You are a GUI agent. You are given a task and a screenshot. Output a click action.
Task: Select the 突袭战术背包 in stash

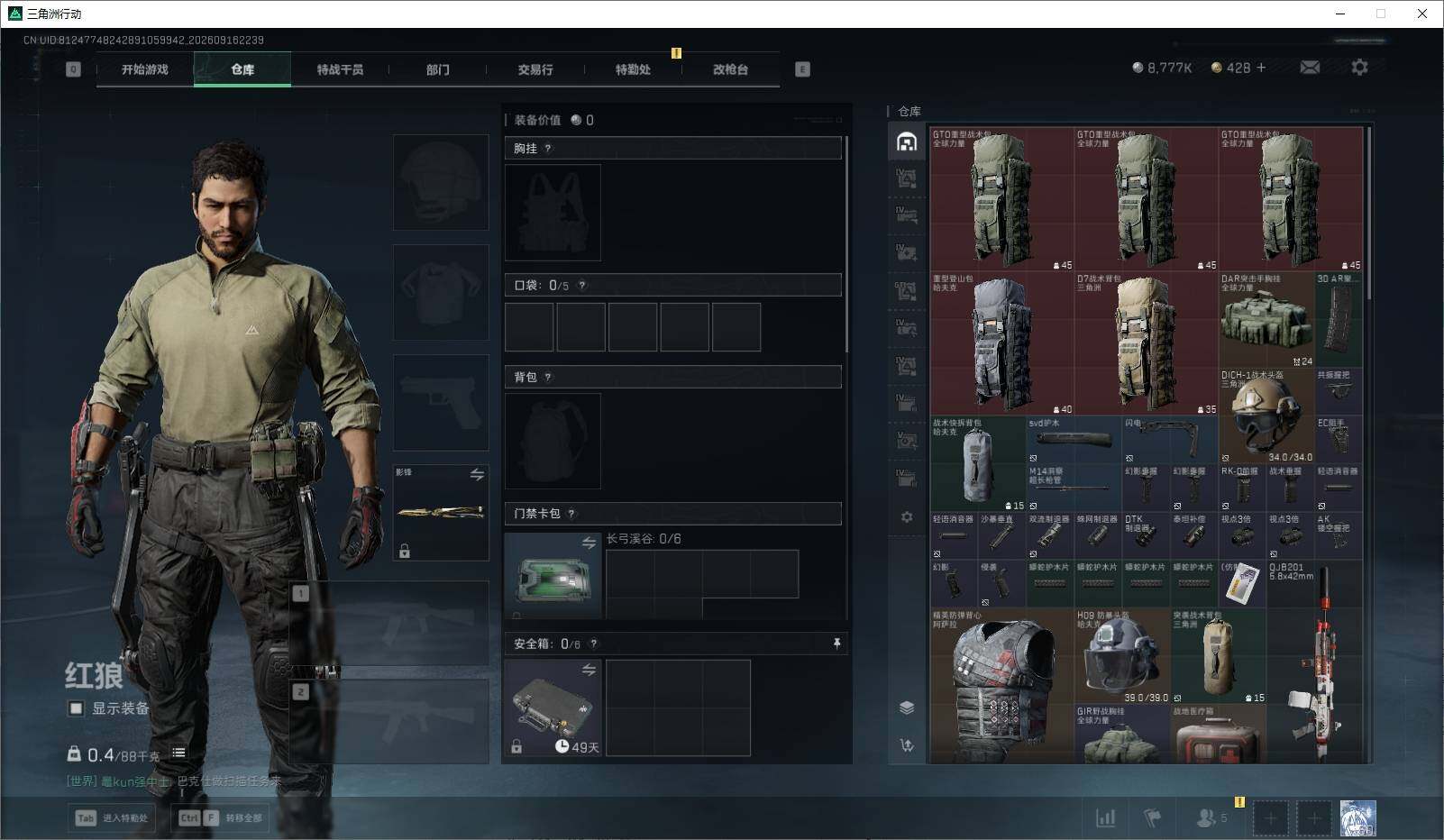point(1218,656)
